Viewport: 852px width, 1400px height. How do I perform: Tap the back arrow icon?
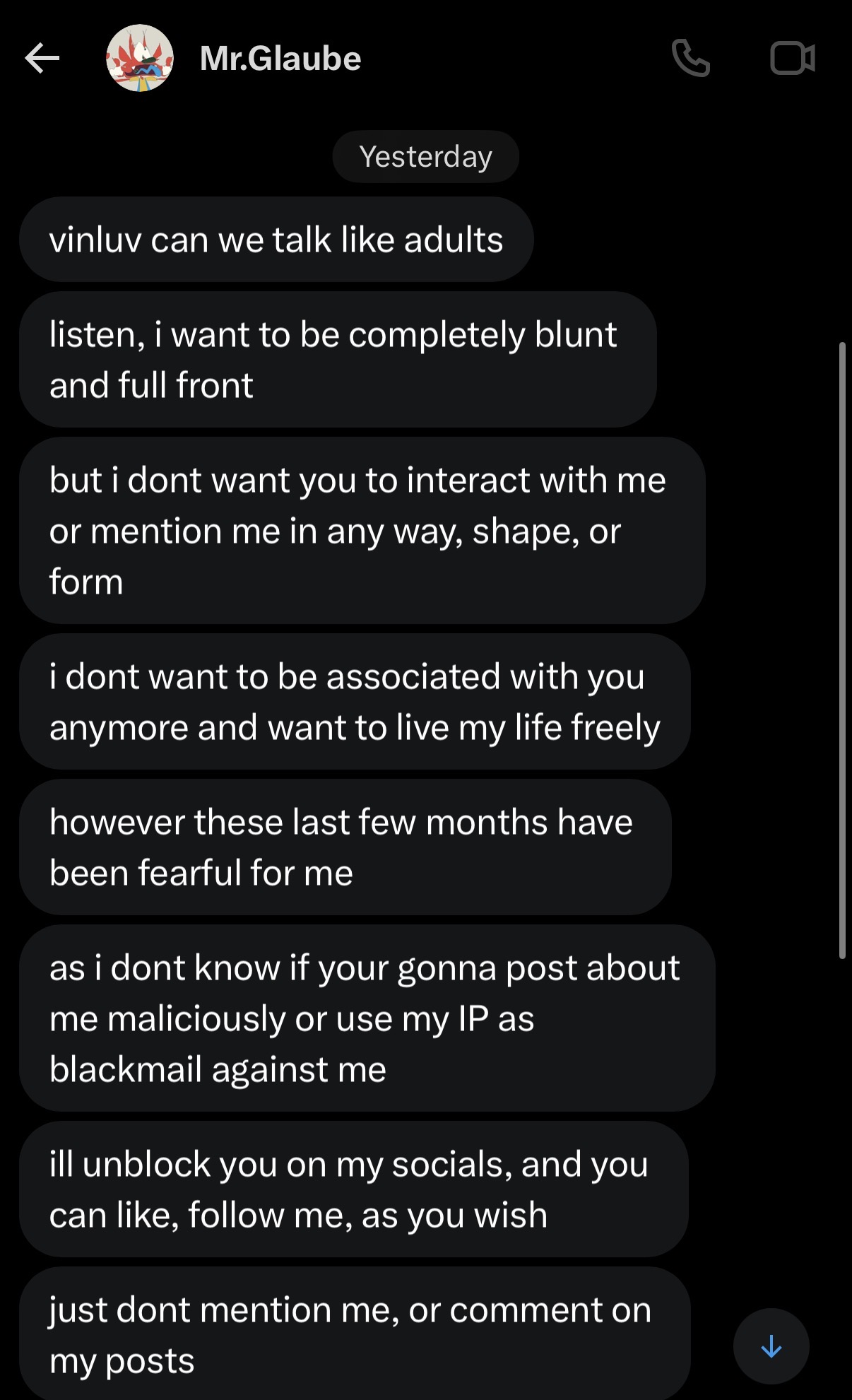[x=42, y=58]
